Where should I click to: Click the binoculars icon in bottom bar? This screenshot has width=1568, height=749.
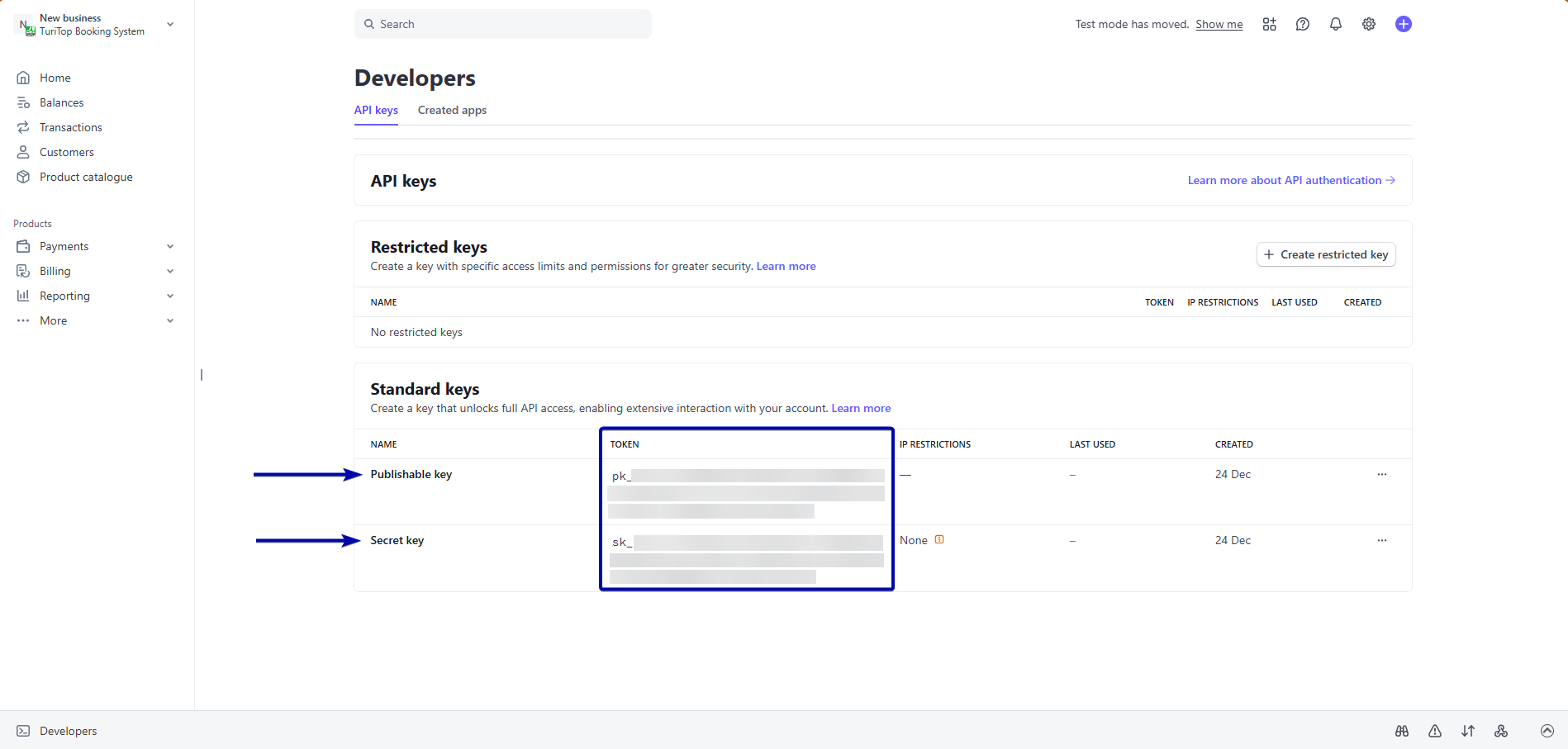[1401, 731]
